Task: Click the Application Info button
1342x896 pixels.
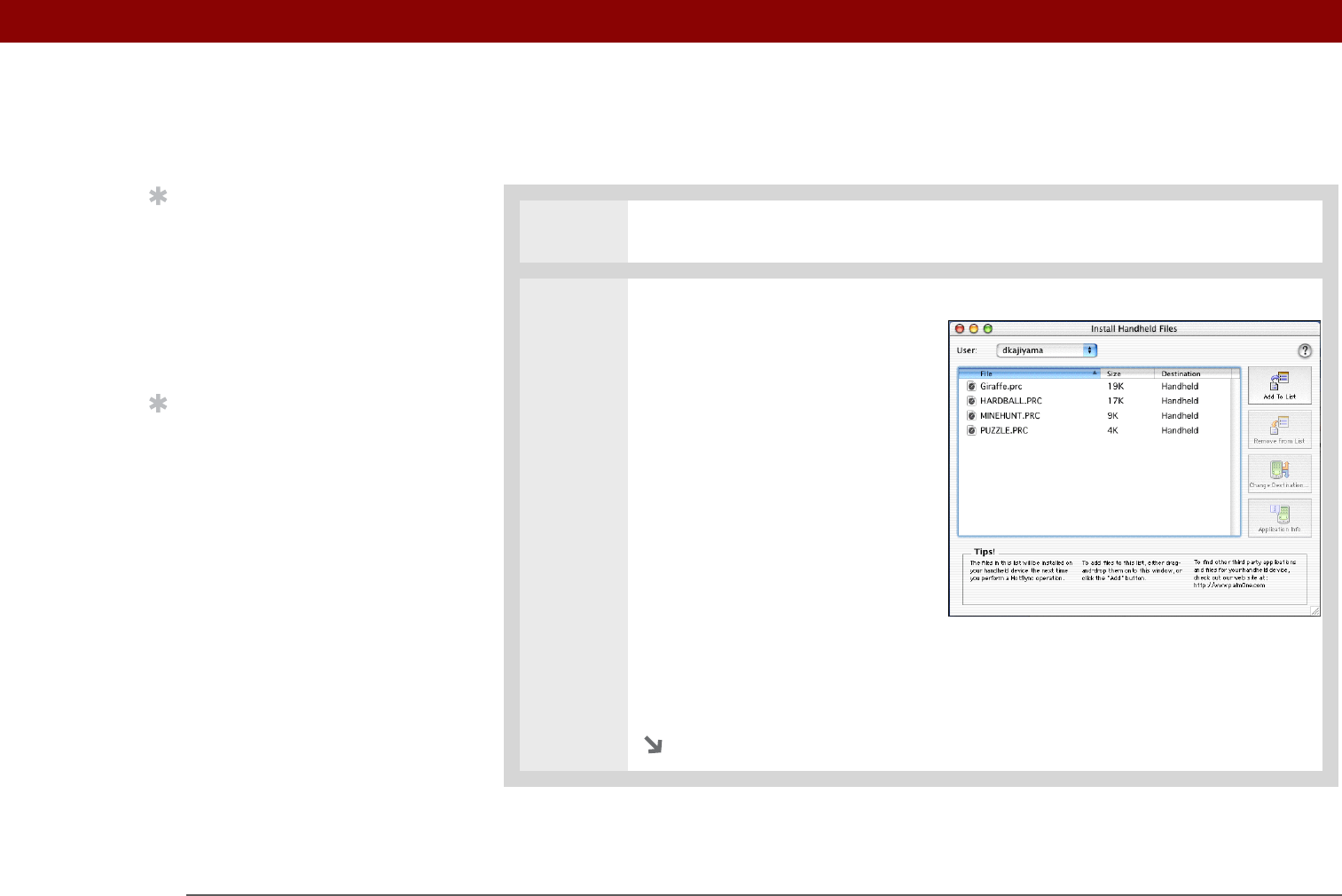Action: pos(1279,518)
